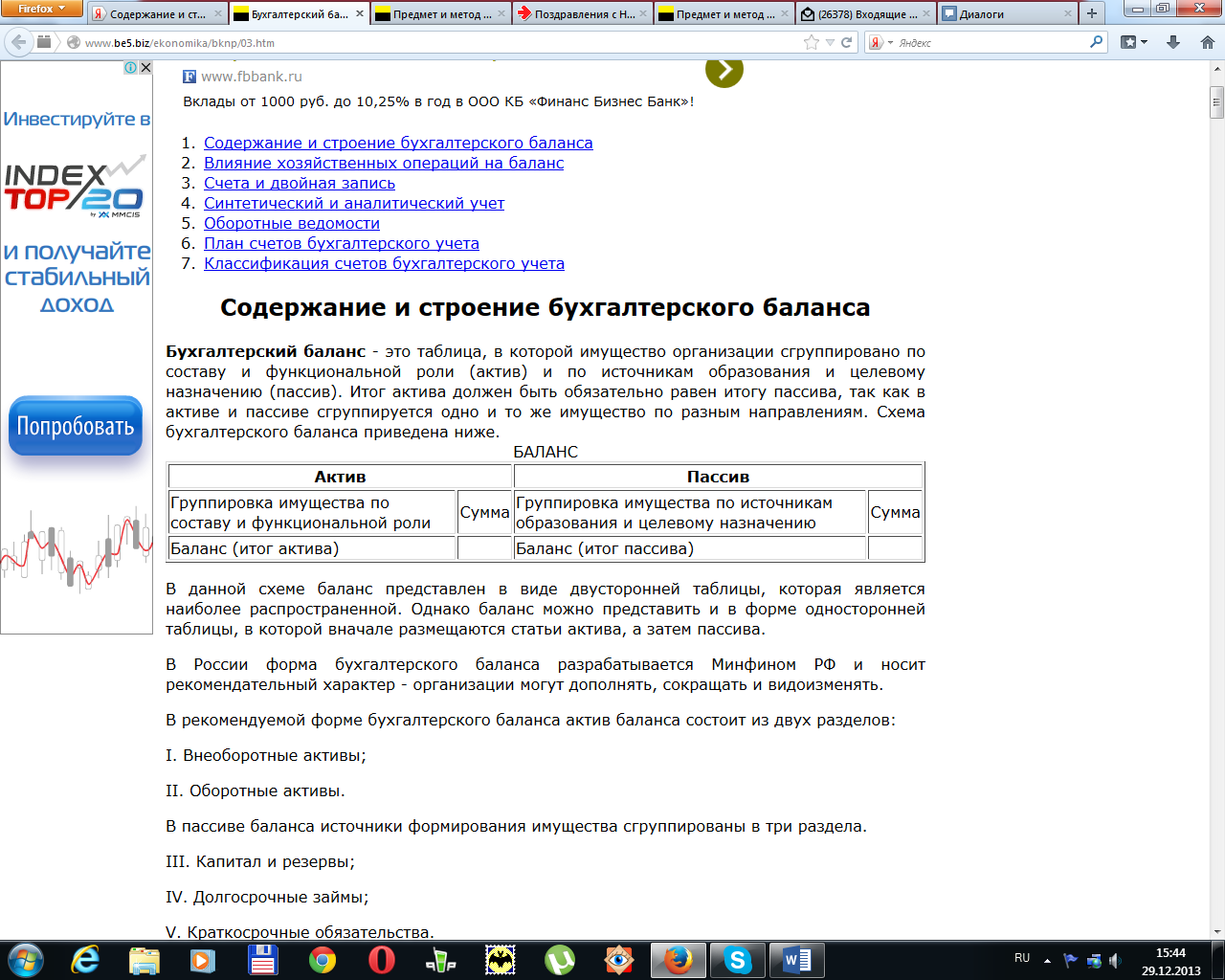The width and height of the screenshot is (1225, 980).
Task: Click the site identity icon by the URL
Action: [73, 43]
